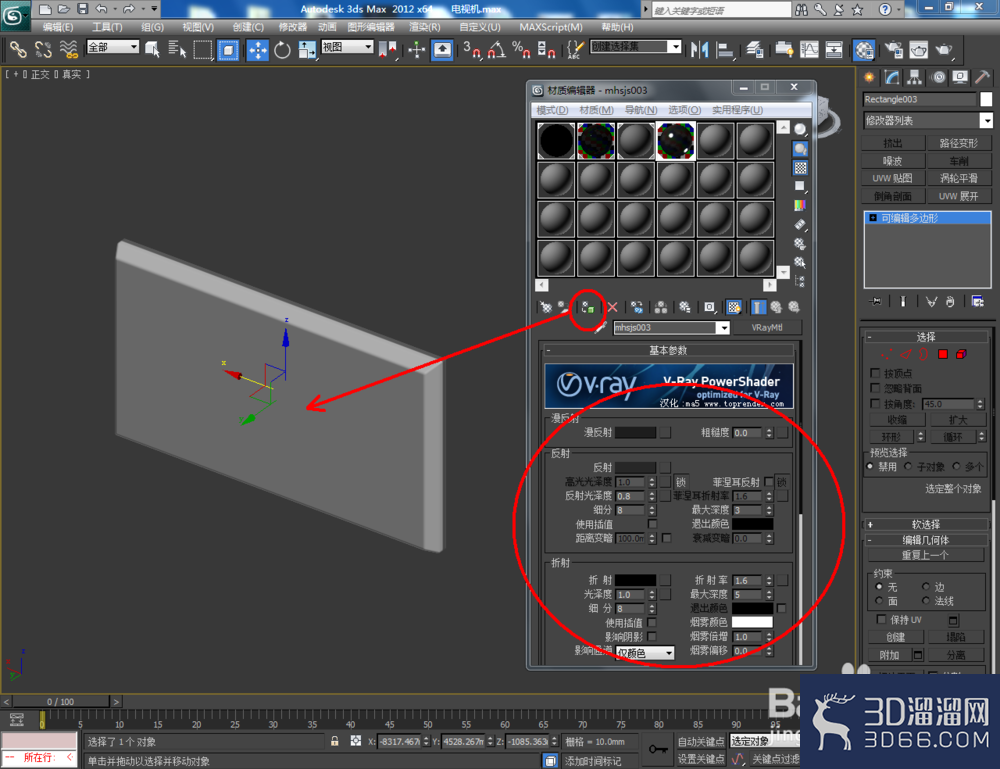The image size is (1000, 769).
Task: Open the Hierarchy command panel tab
Action: click(915, 78)
